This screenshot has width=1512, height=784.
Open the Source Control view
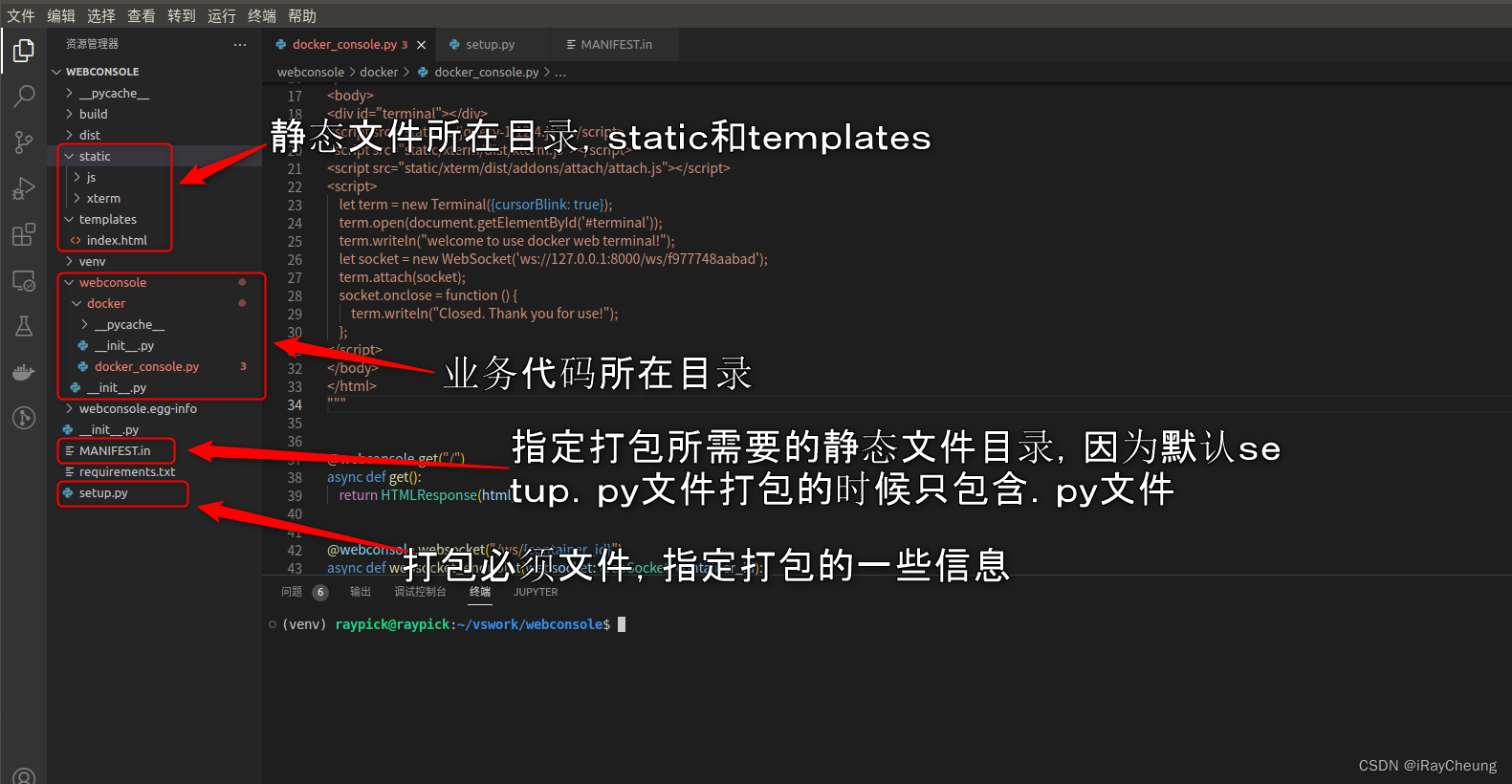[x=24, y=142]
